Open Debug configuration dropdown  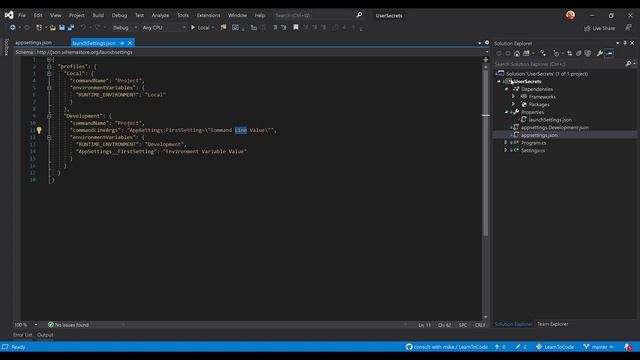click(125, 28)
